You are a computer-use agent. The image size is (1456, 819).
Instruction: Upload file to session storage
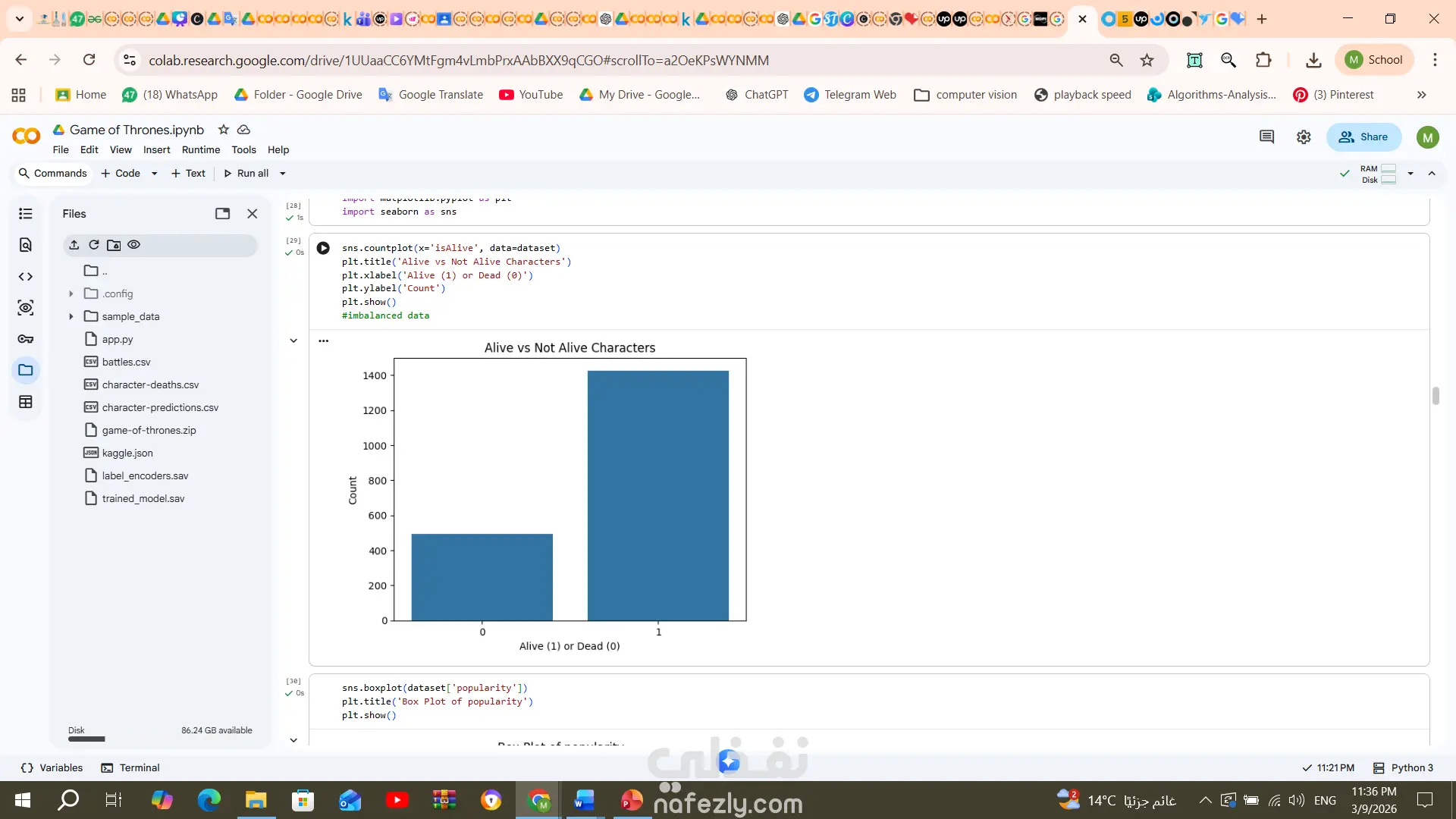click(74, 245)
